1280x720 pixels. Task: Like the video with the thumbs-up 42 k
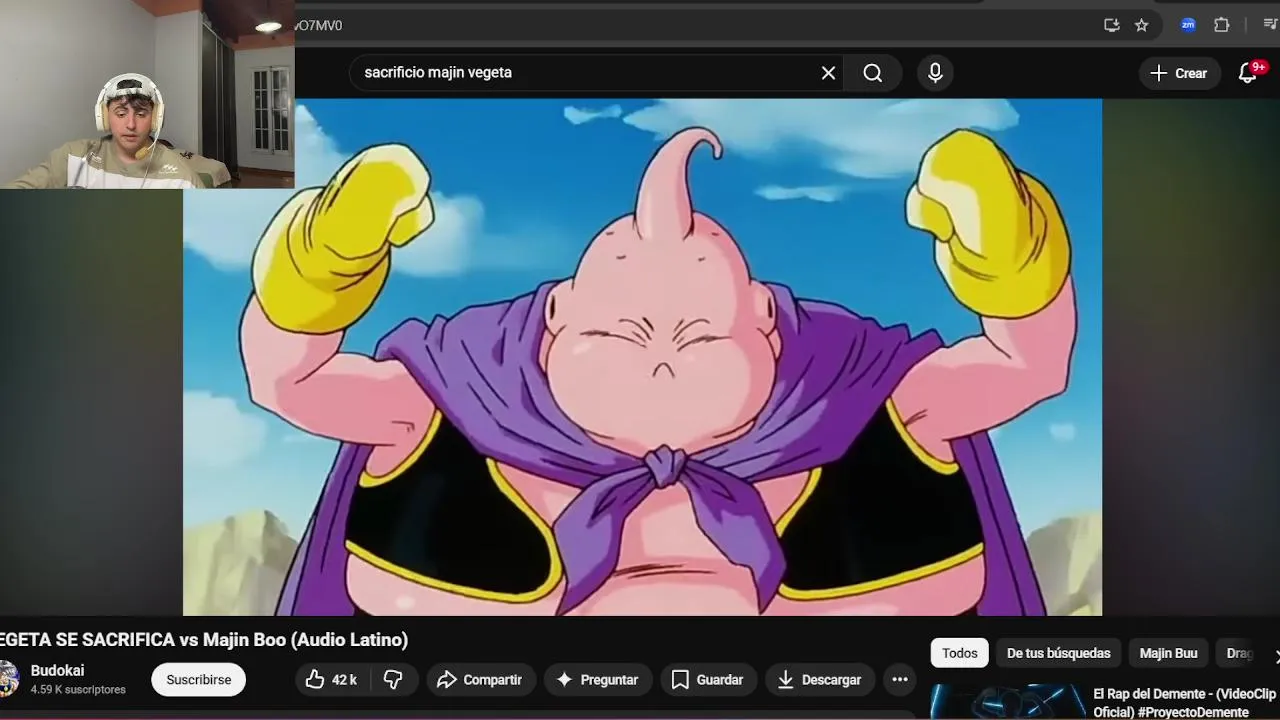[331, 680]
